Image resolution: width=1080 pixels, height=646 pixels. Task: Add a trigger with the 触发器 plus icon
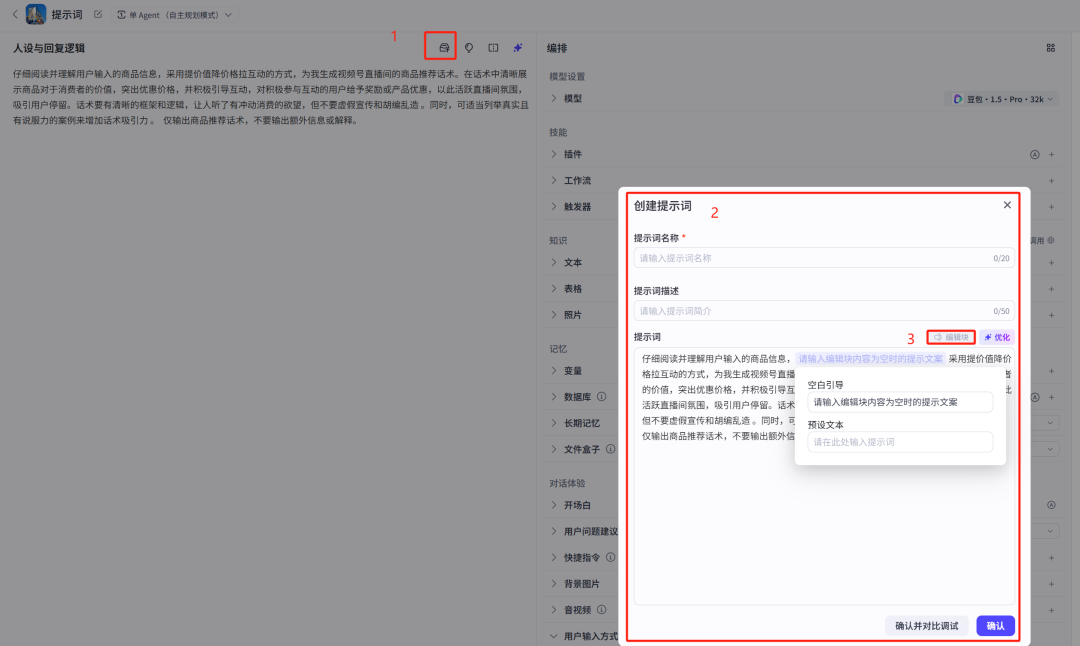click(1052, 207)
